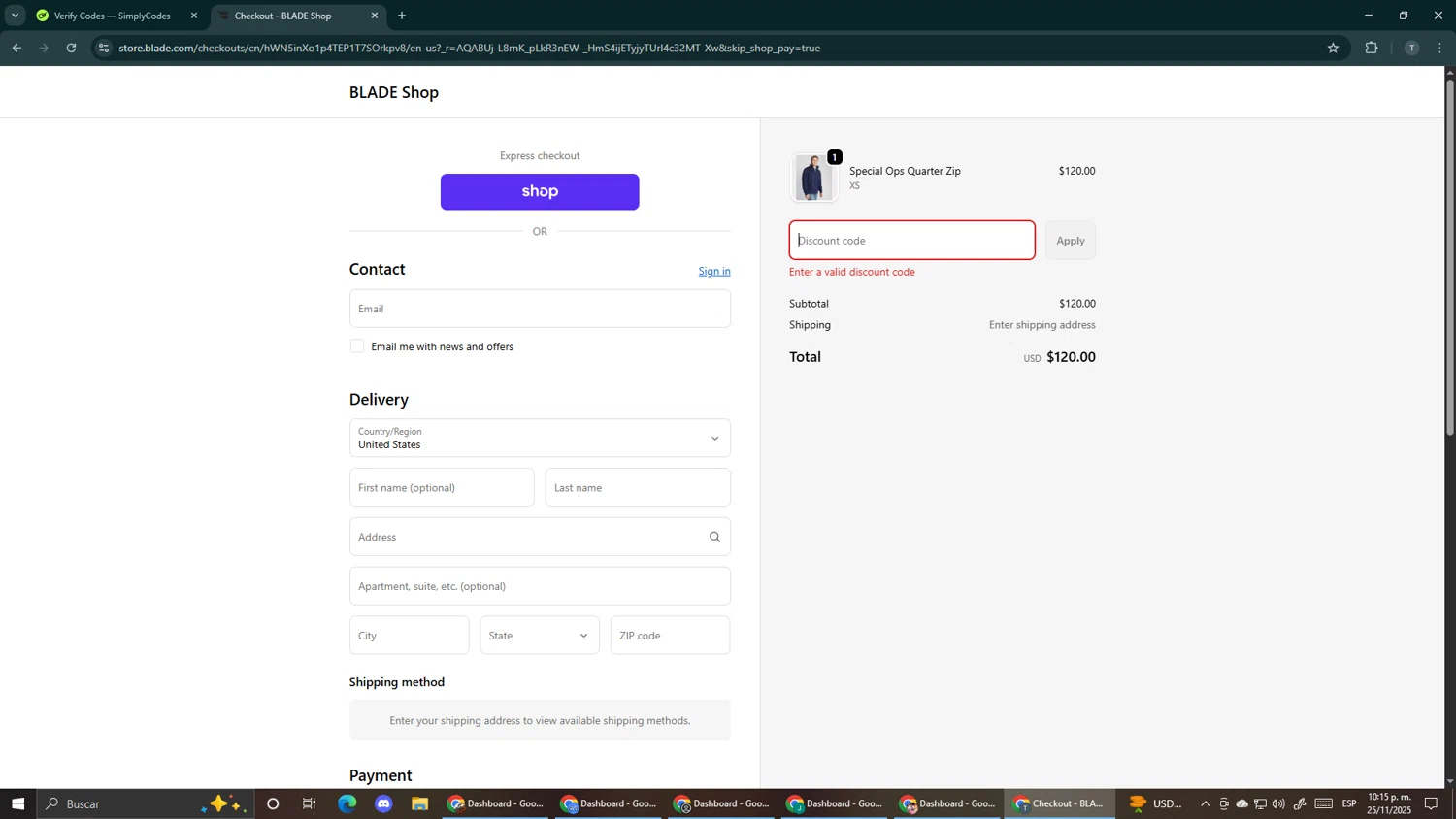Screen dimensions: 1456x819
Task: Open OneDrive cloud tray icon
Action: 1241,803
